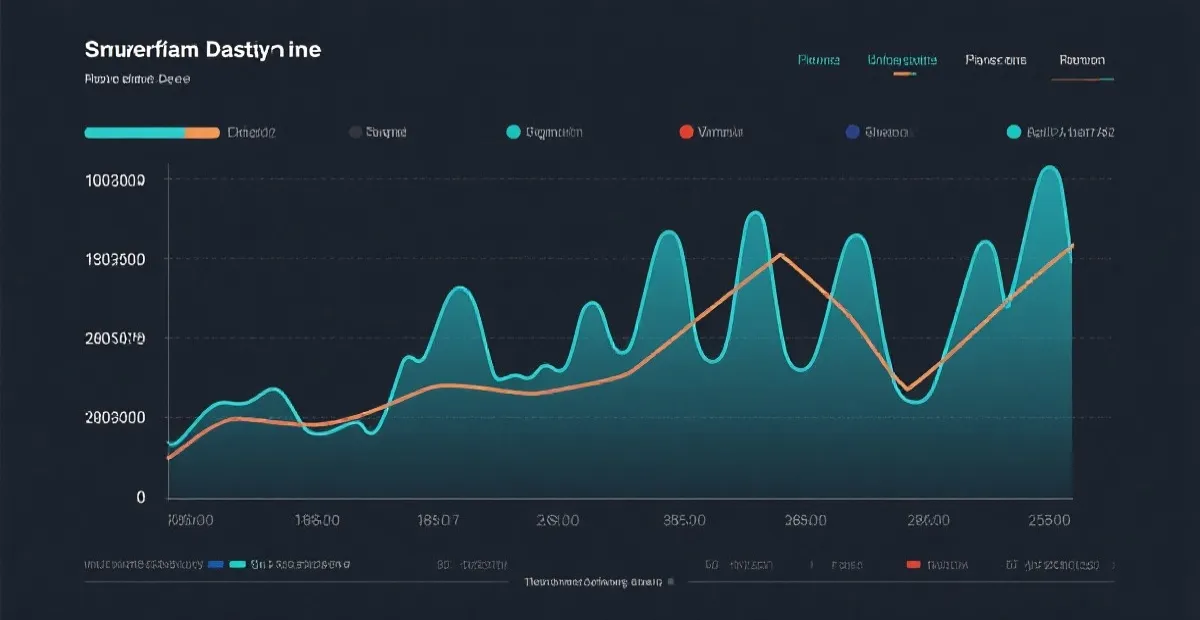The width and height of the screenshot is (1200, 620).
Task: Open the last tab with the long underline
Action: [1082, 60]
